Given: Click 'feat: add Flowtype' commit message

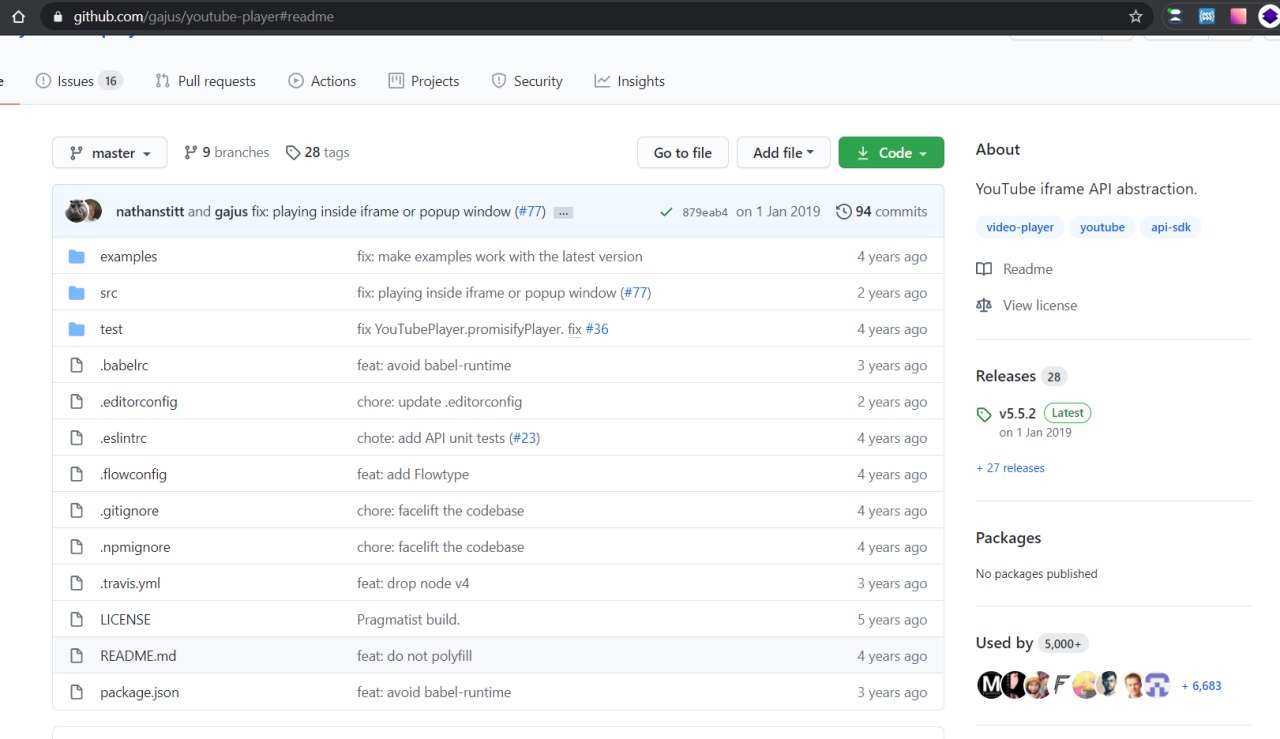Looking at the screenshot, I should 413,474.
